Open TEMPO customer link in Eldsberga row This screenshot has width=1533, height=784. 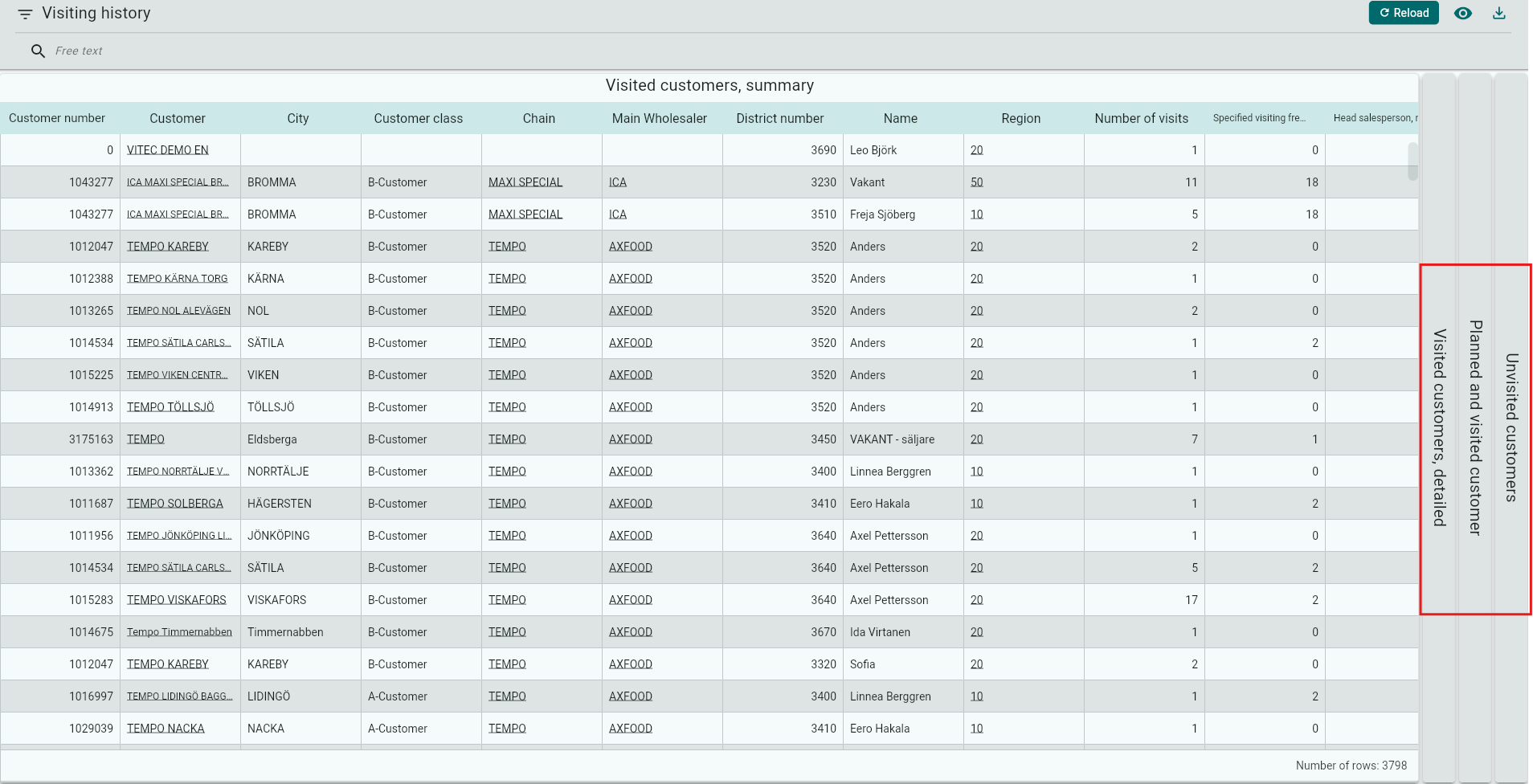[x=145, y=439]
